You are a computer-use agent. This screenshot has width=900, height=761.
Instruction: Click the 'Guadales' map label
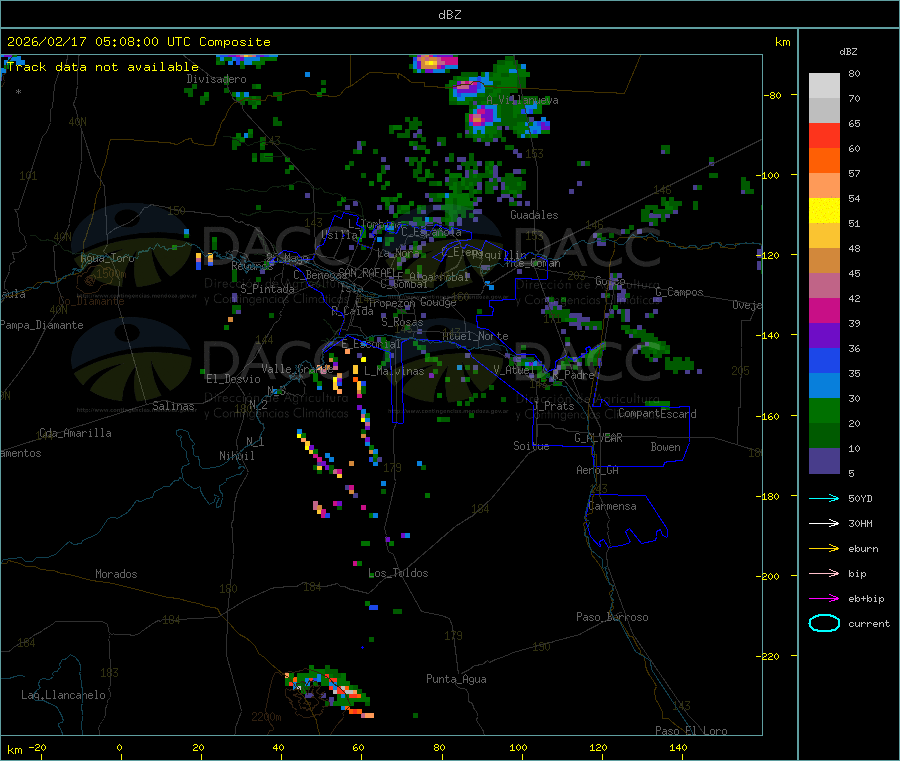[x=534, y=215]
